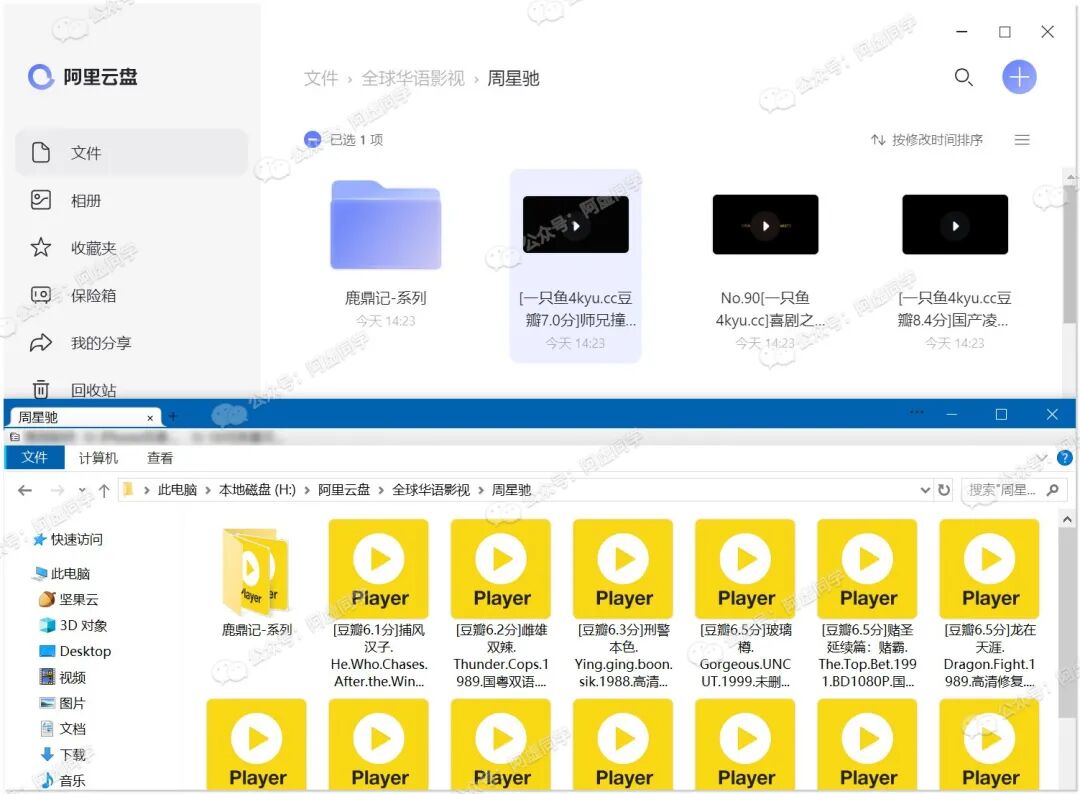Viewport: 1080px width, 794px height.
Task: Click the Aliyun Drive file list scrollbar
Action: pos(1070,255)
